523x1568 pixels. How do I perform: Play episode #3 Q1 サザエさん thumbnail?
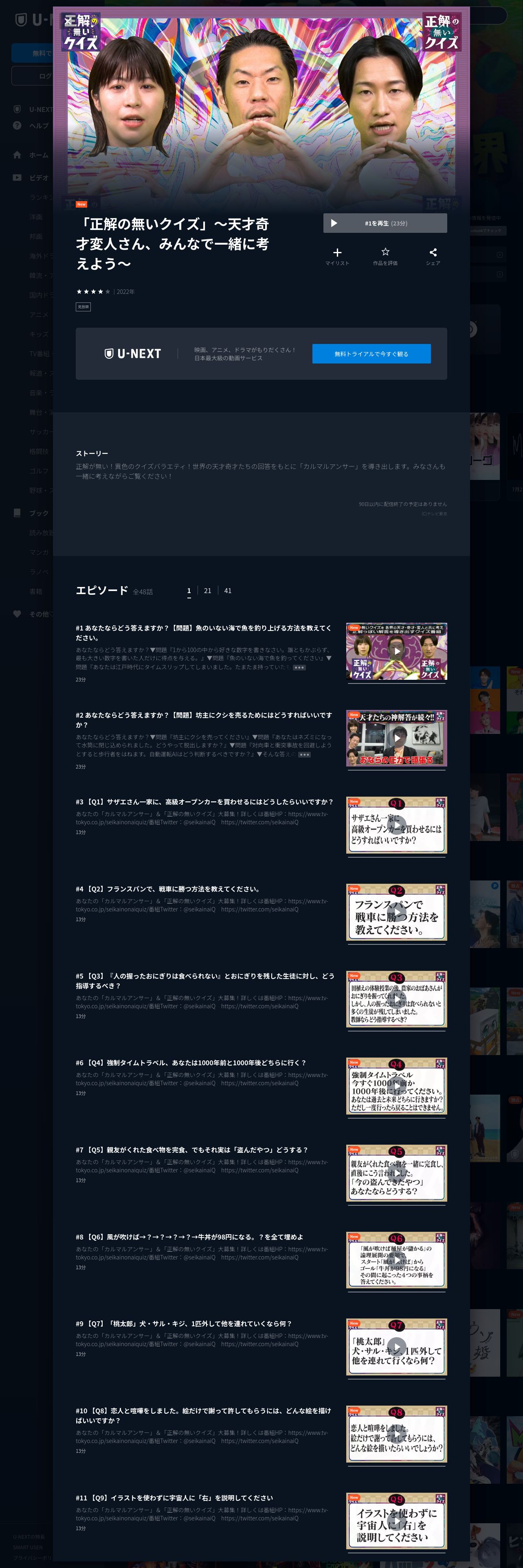pyautogui.click(x=396, y=825)
